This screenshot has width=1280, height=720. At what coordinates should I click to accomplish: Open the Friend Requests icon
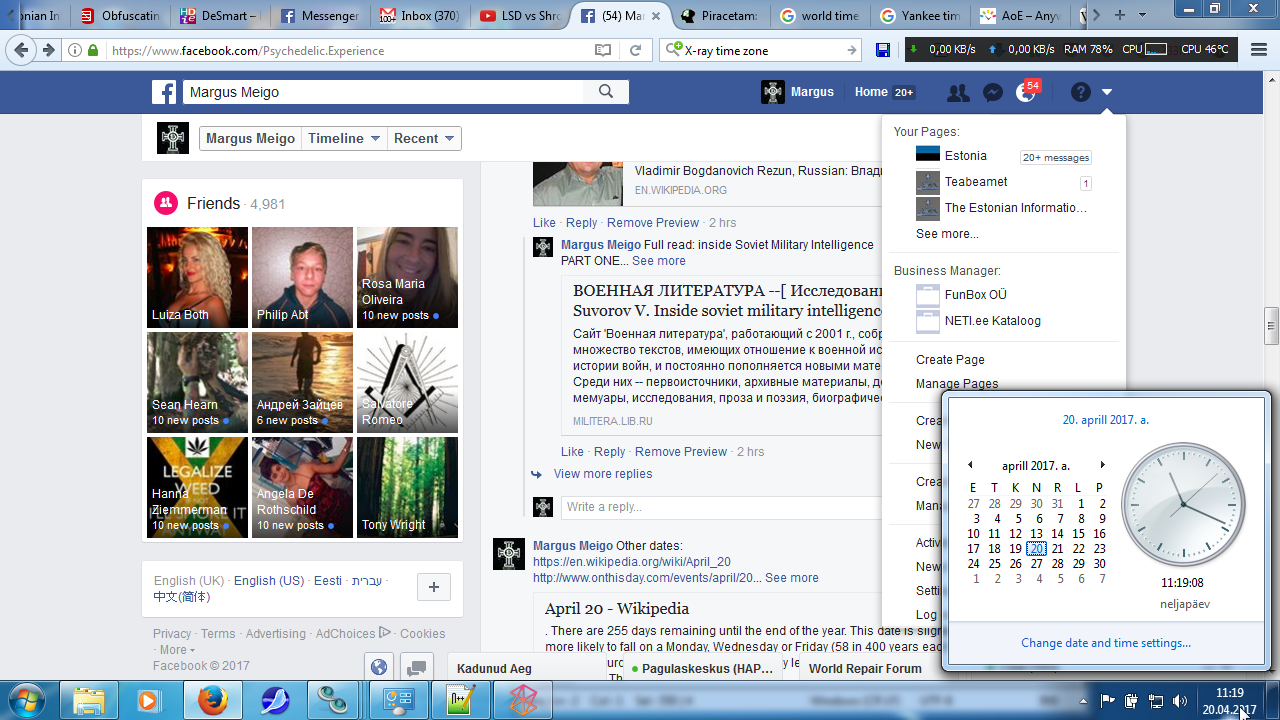point(958,93)
